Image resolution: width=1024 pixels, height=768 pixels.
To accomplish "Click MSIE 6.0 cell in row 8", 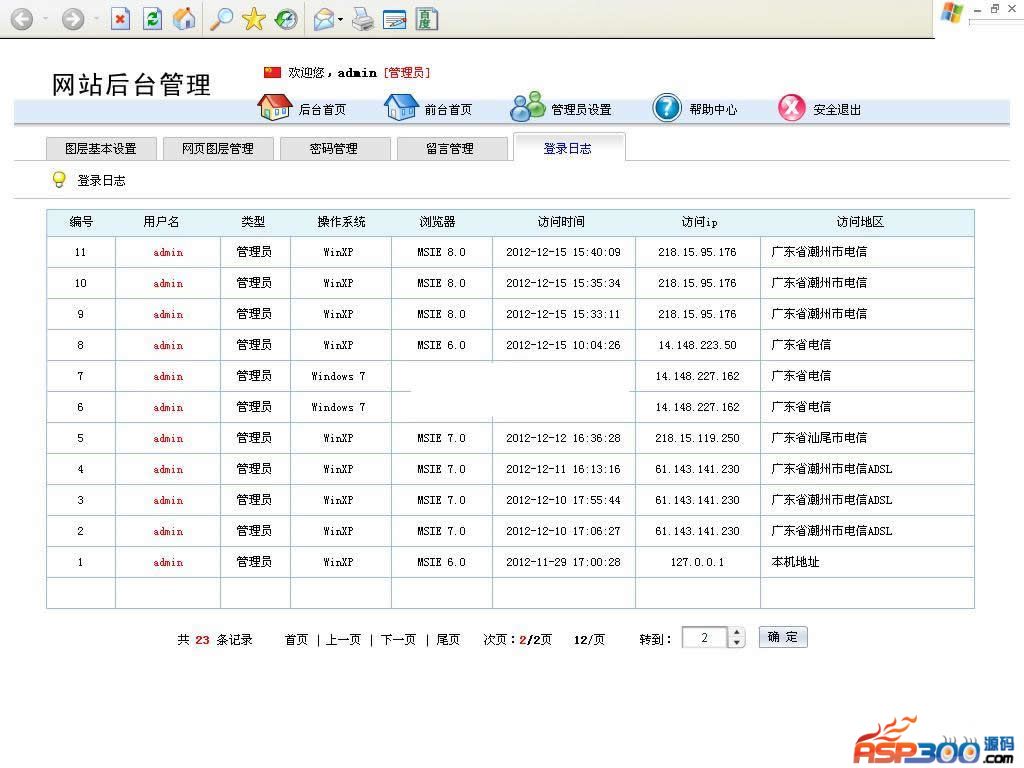I will point(441,345).
